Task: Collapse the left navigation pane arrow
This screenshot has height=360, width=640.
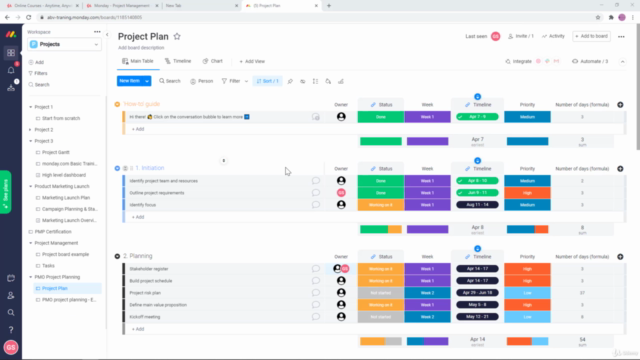Action: pos(107,35)
